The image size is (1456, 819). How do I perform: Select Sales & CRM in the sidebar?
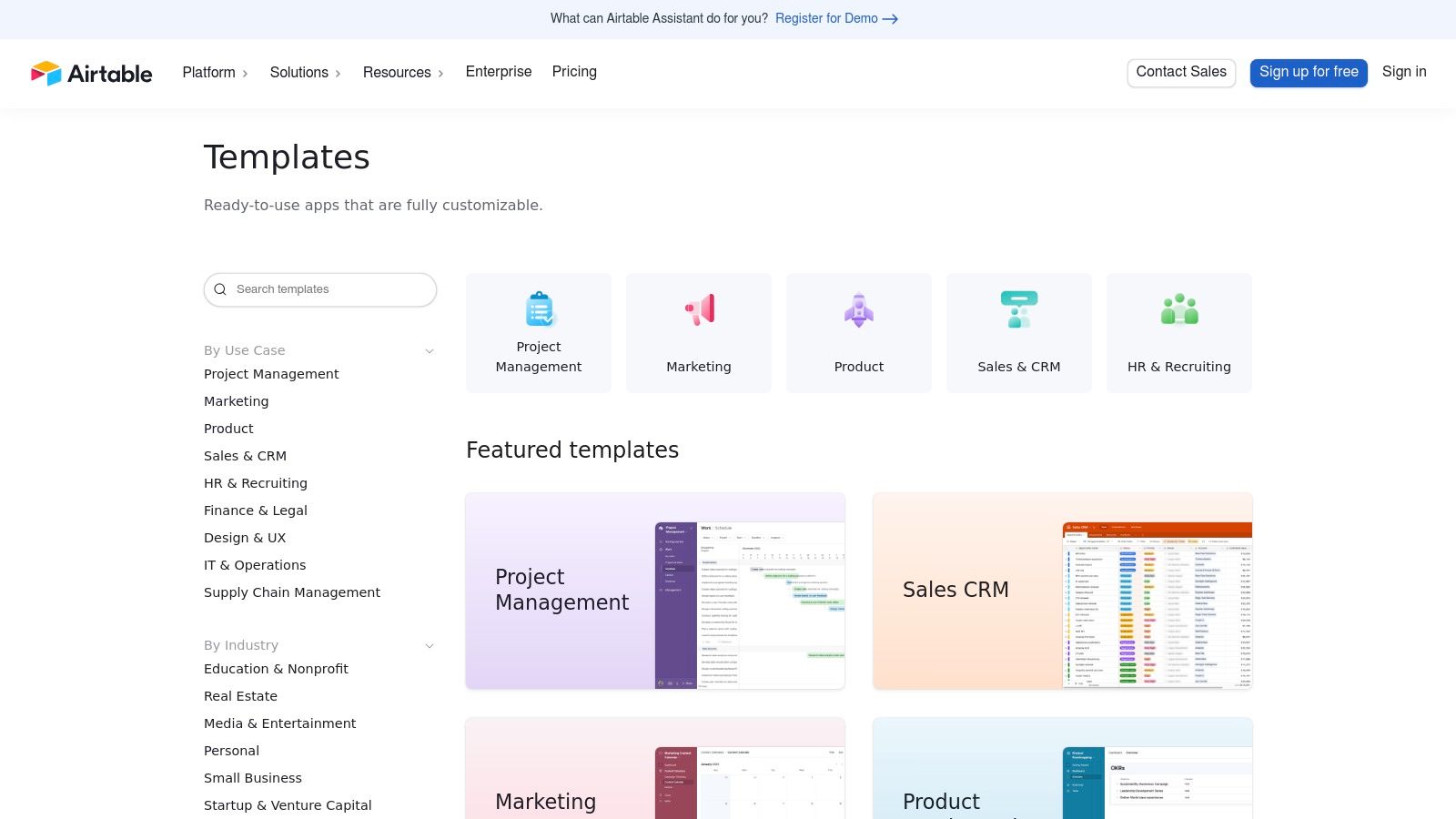click(x=245, y=456)
